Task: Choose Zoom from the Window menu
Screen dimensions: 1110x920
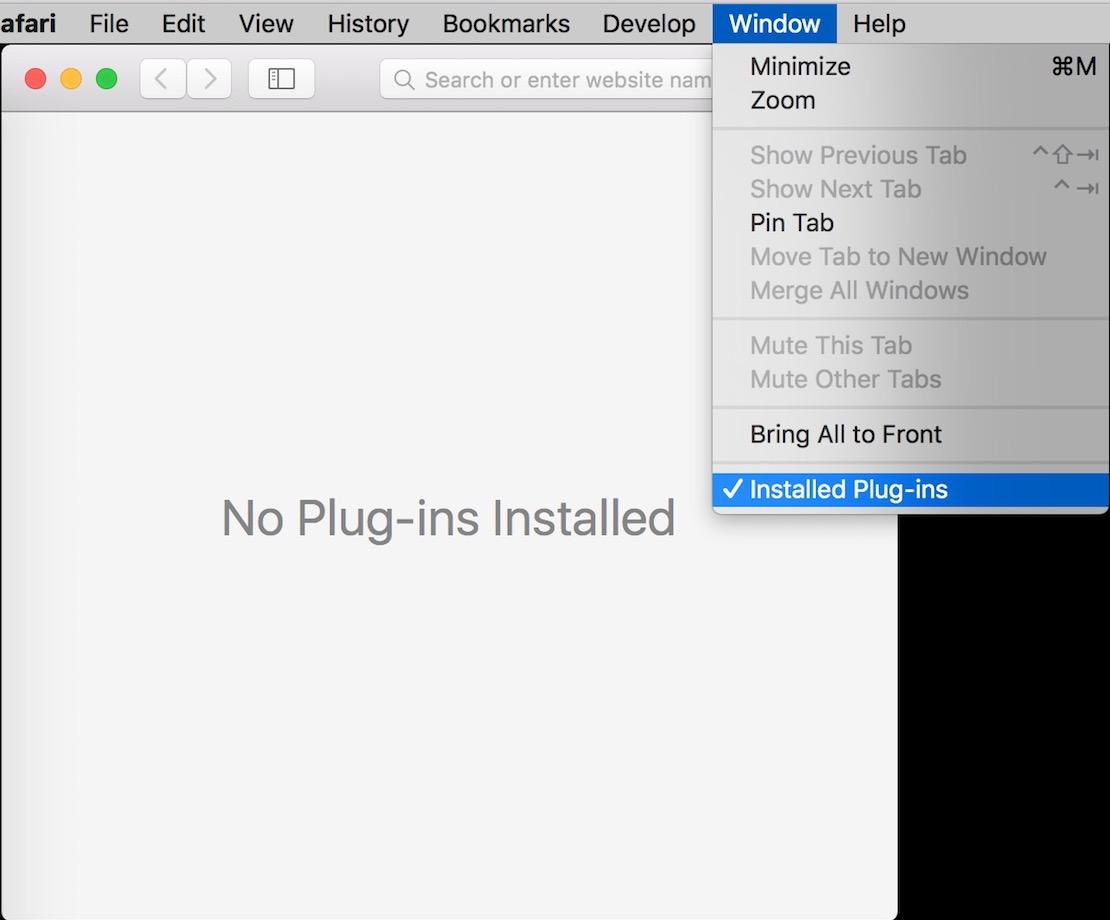Action: [782, 101]
